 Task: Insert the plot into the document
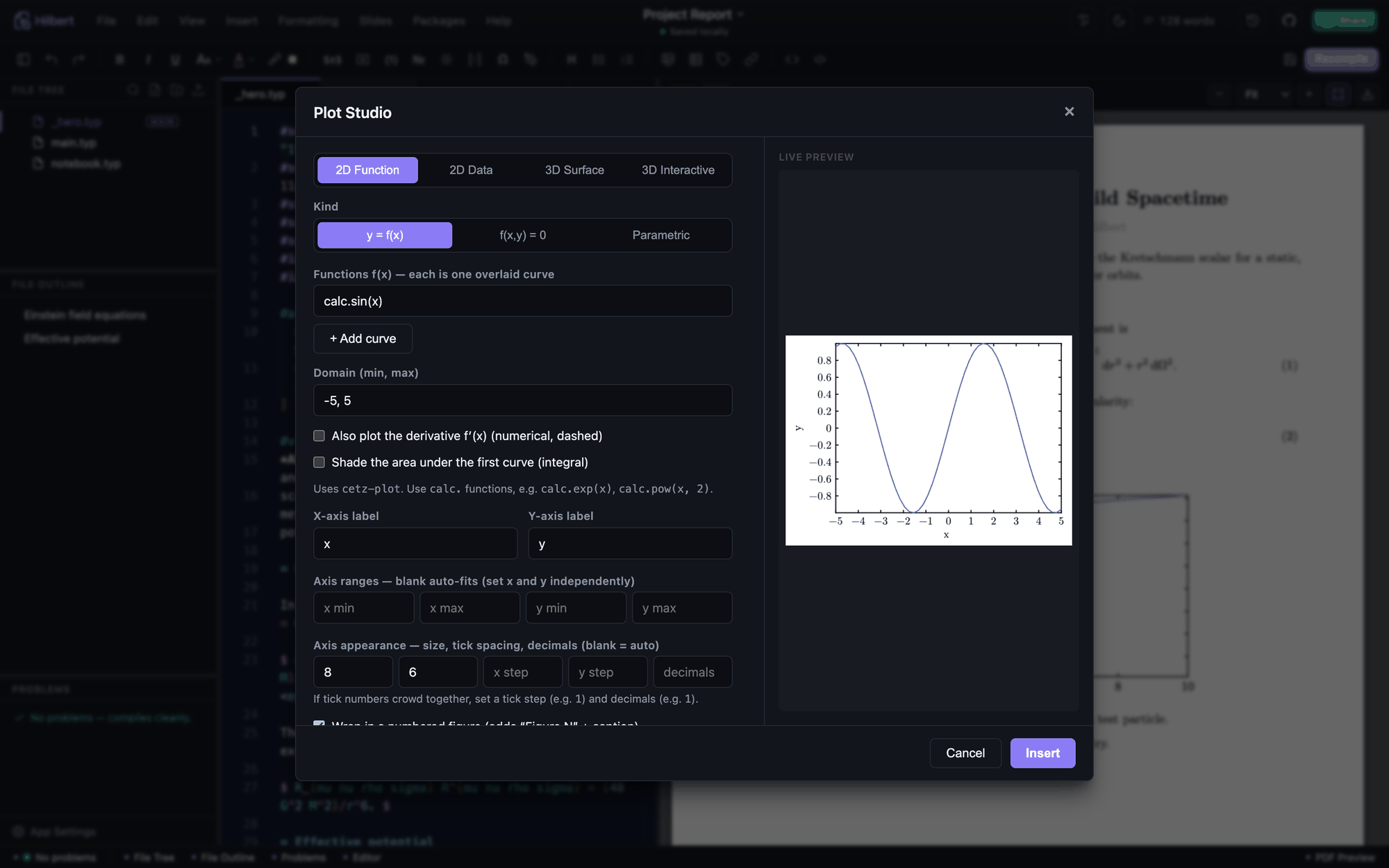pos(1042,753)
